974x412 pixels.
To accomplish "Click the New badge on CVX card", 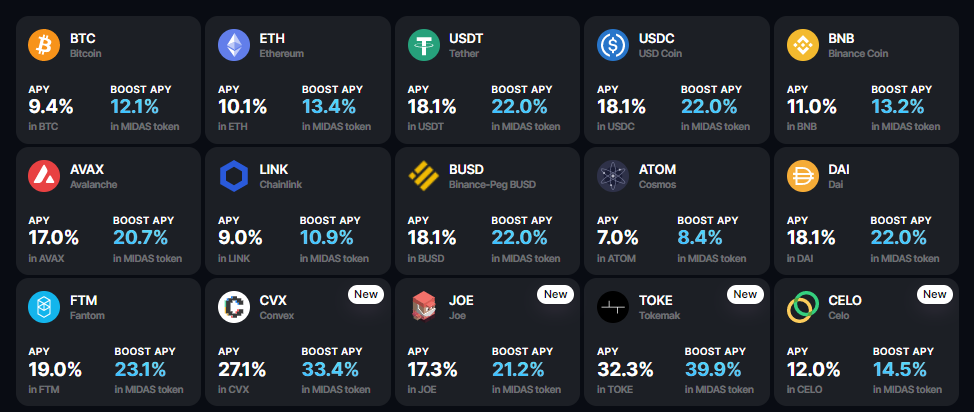I will pos(366,295).
